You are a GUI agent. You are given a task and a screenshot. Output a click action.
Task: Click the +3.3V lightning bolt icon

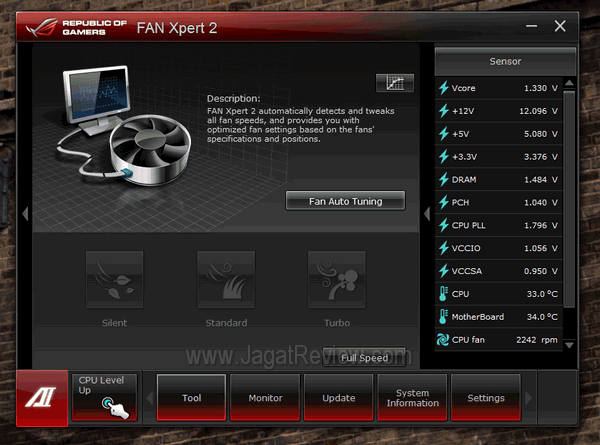click(444, 157)
